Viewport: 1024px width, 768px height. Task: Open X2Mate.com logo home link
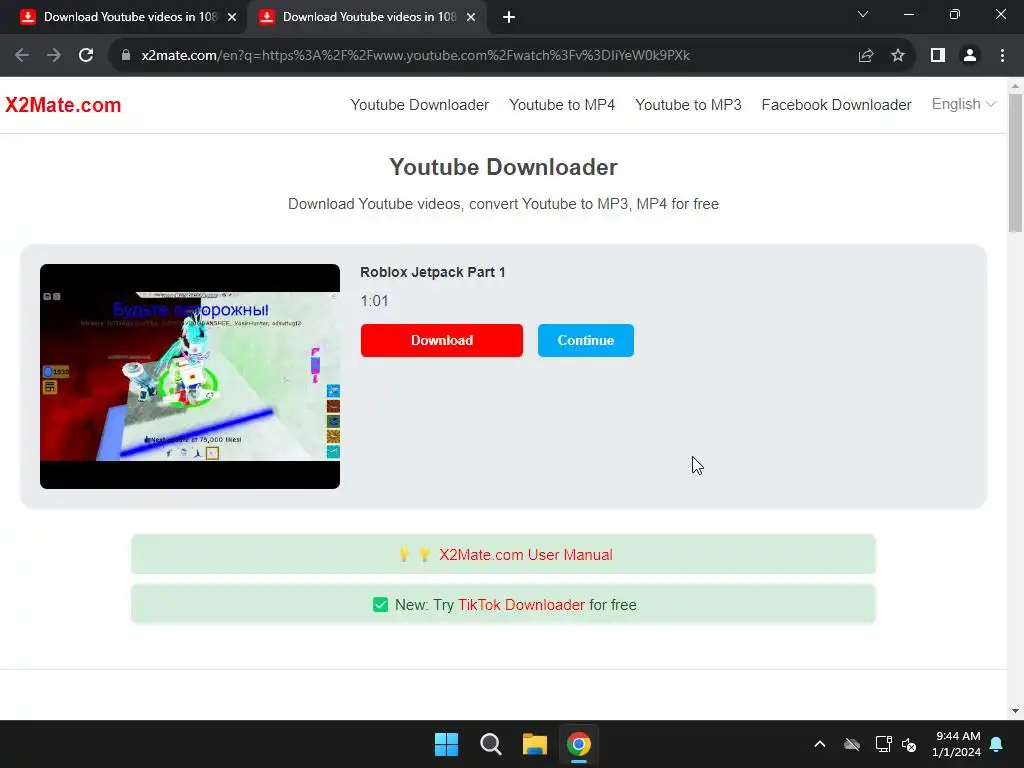(x=63, y=105)
